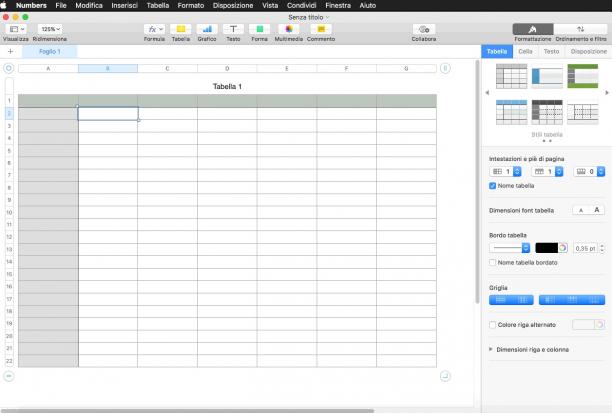Screen dimensions: 612x413
Task: Switch to the Tabella inspector tab
Action: [x=497, y=52]
